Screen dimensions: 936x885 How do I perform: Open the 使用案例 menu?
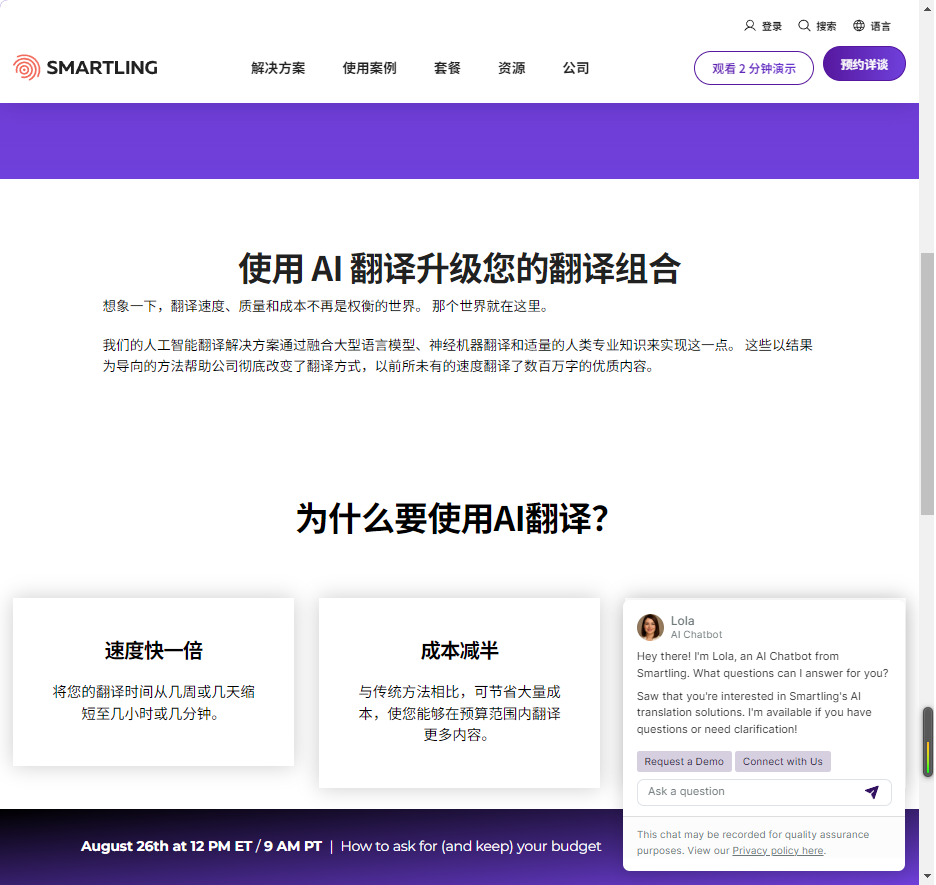(370, 68)
